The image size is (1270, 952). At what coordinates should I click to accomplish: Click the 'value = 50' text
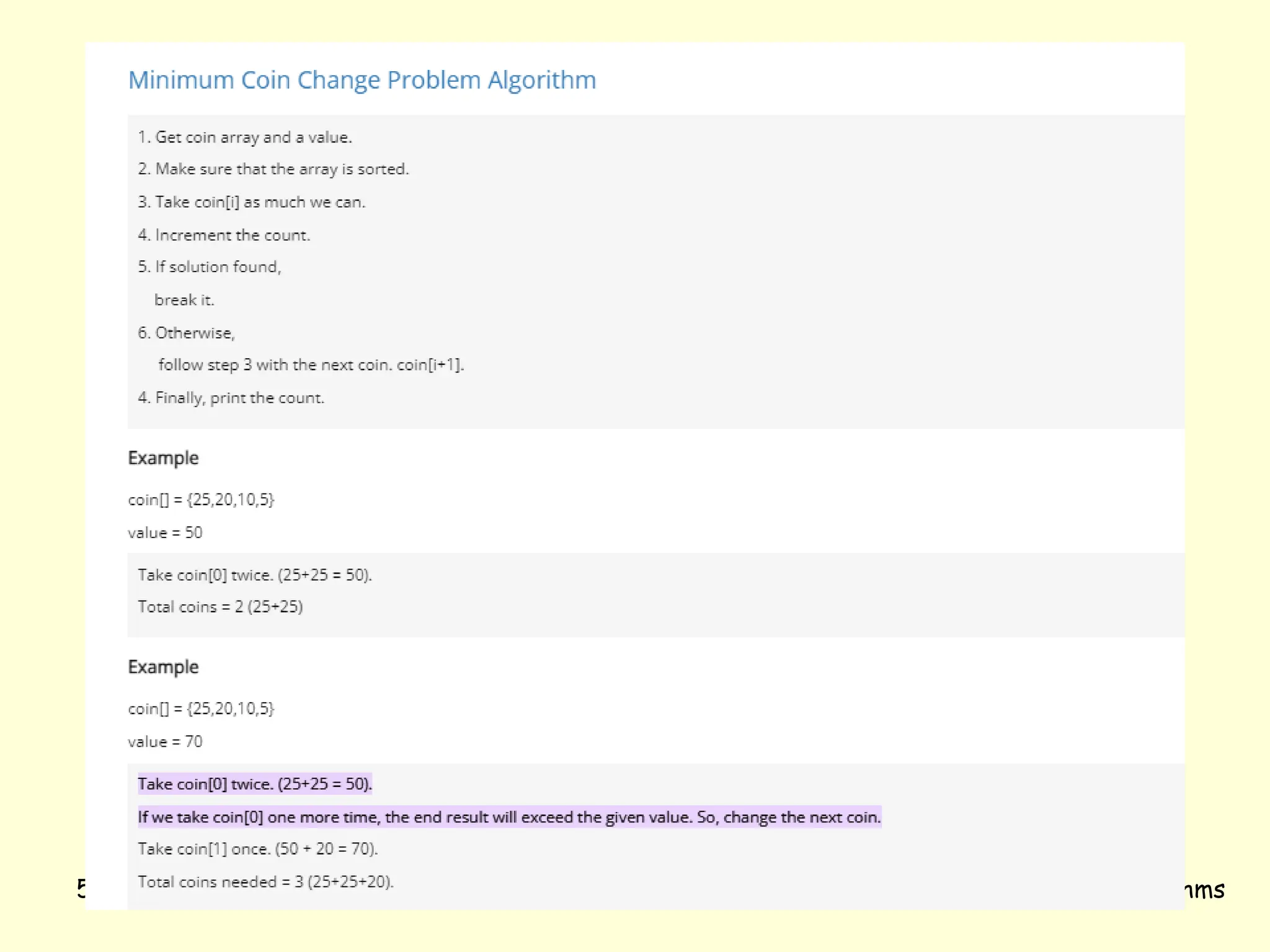tap(165, 532)
